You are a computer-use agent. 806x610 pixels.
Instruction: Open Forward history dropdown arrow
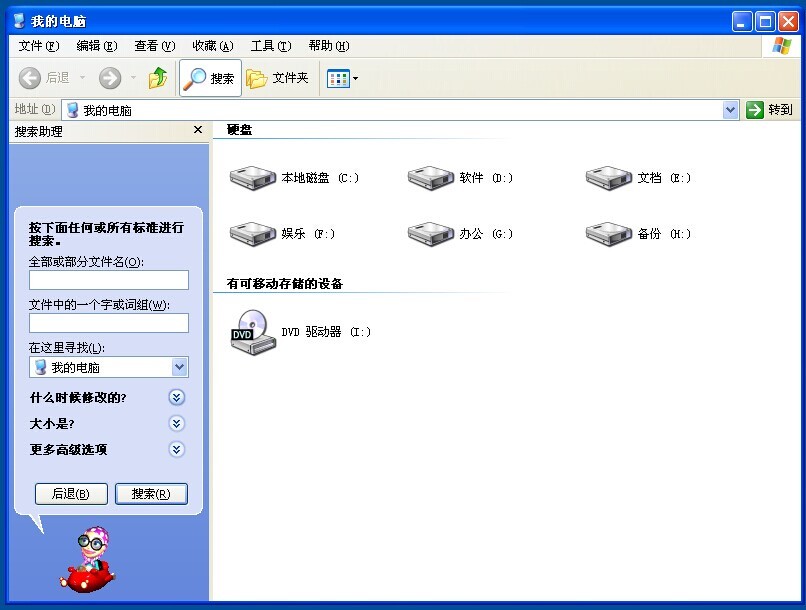pyautogui.click(x=133, y=78)
